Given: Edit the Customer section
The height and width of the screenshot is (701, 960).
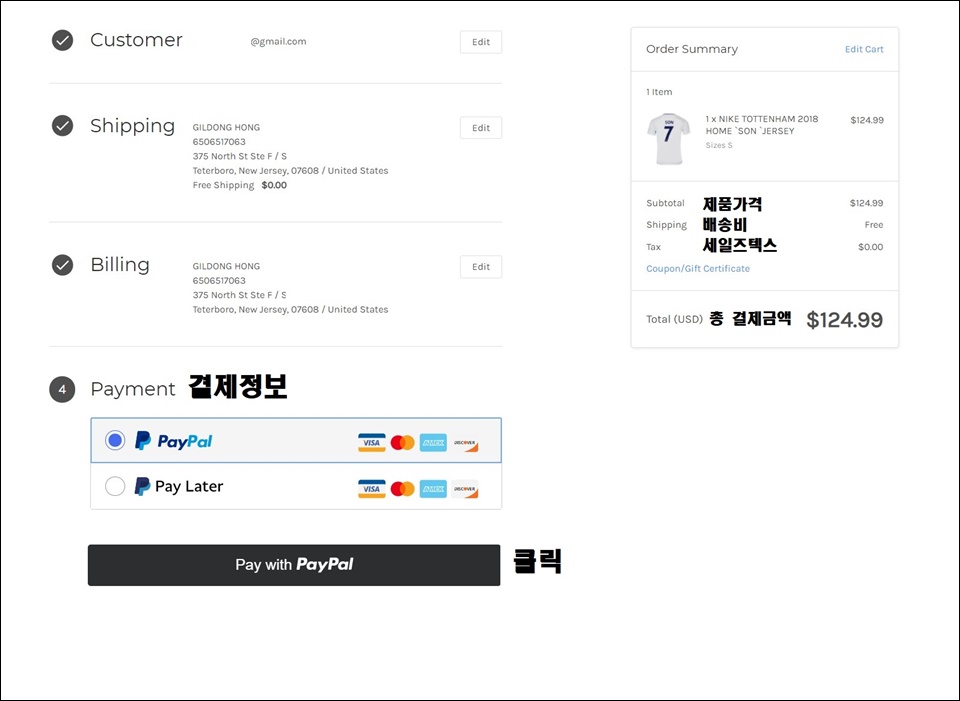Looking at the screenshot, I should [x=481, y=42].
